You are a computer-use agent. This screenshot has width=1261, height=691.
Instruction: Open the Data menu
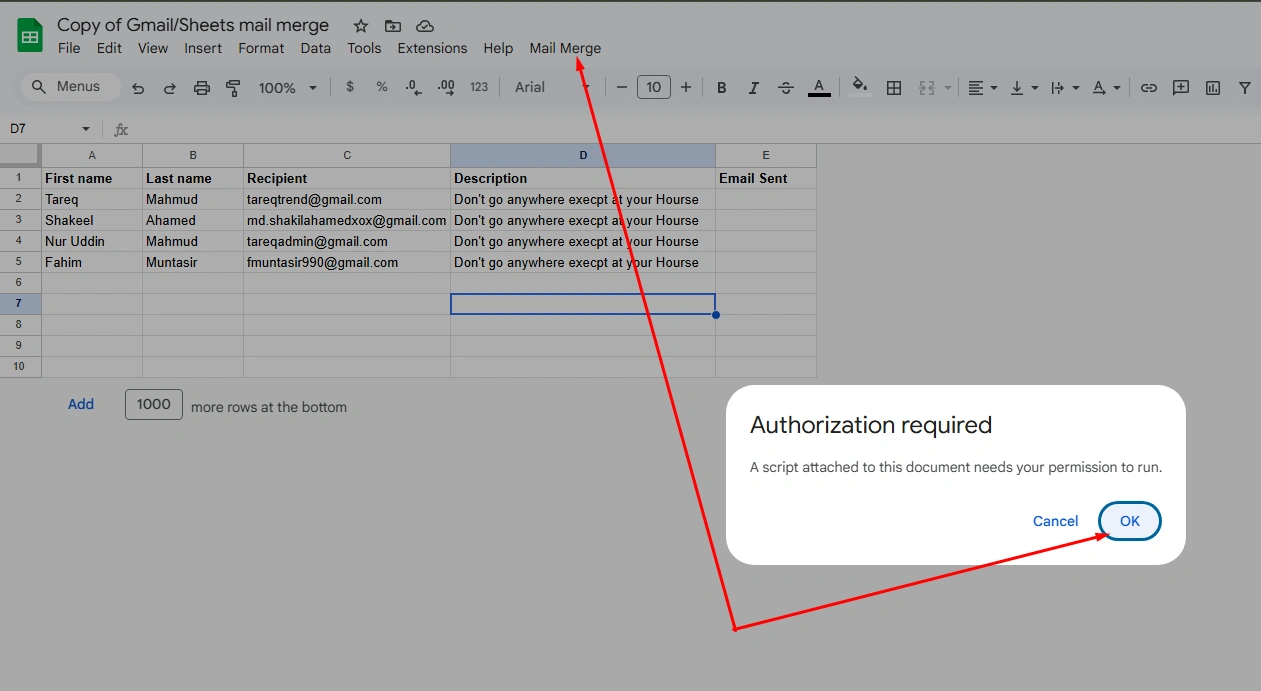click(x=315, y=48)
